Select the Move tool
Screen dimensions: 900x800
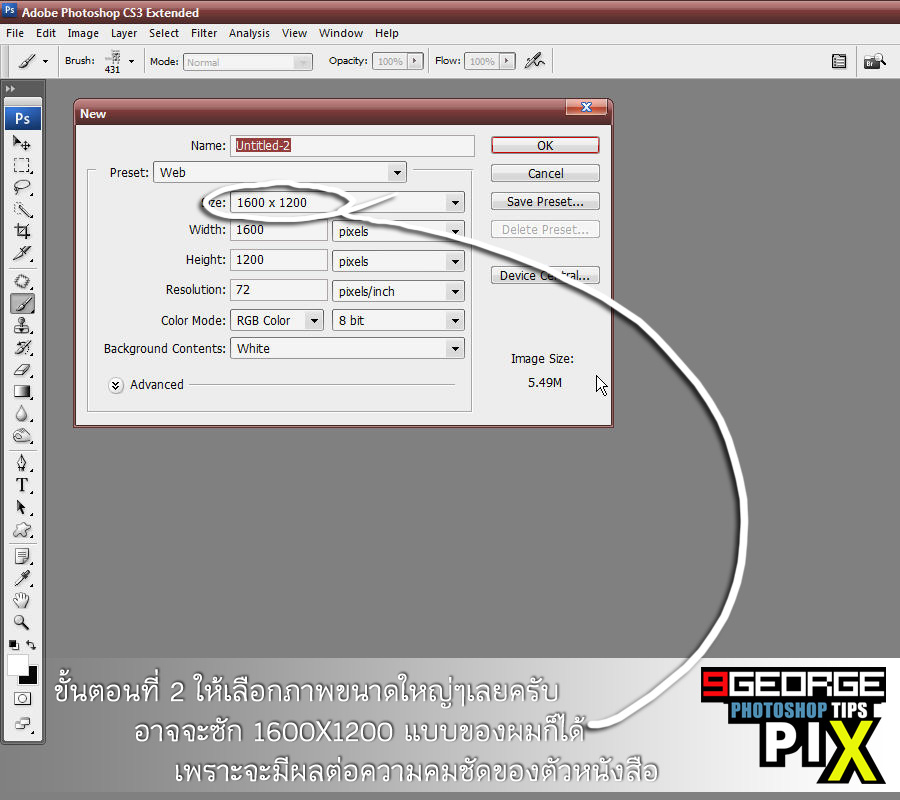[x=22, y=142]
